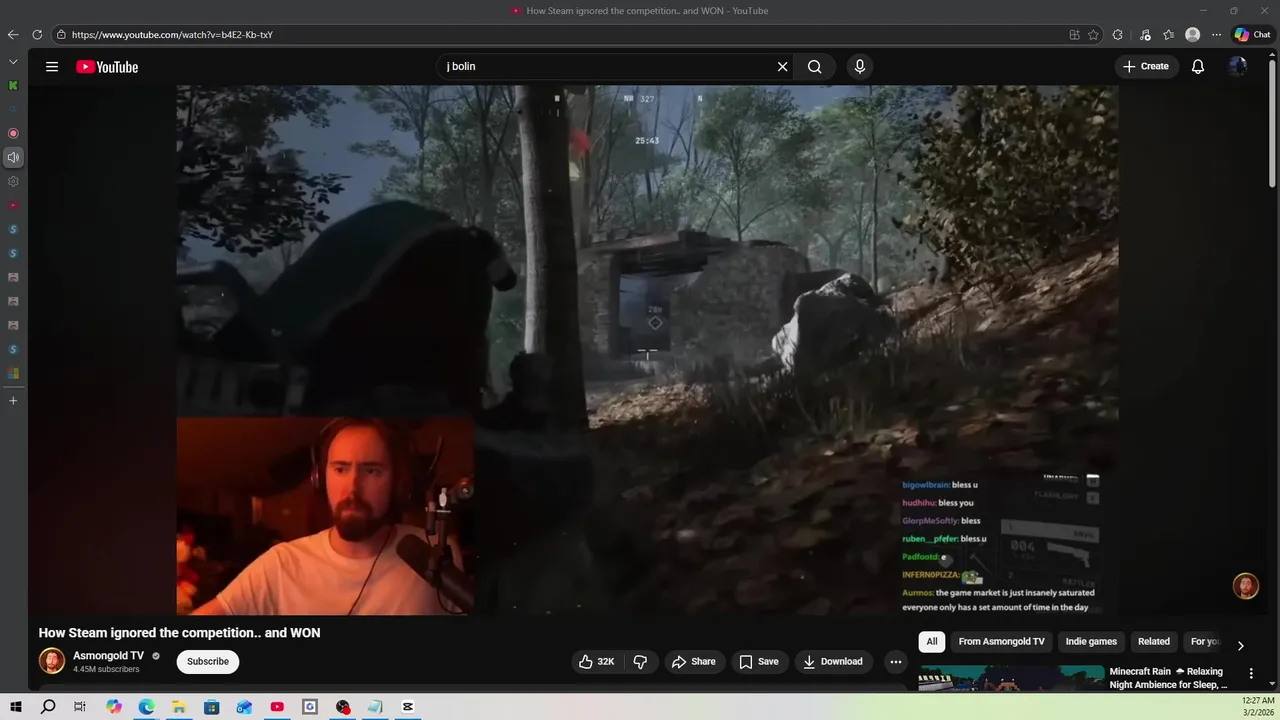Switch to the audio-playing speaker tab in sidebar
This screenshot has width=1280, height=720.
coord(13,157)
